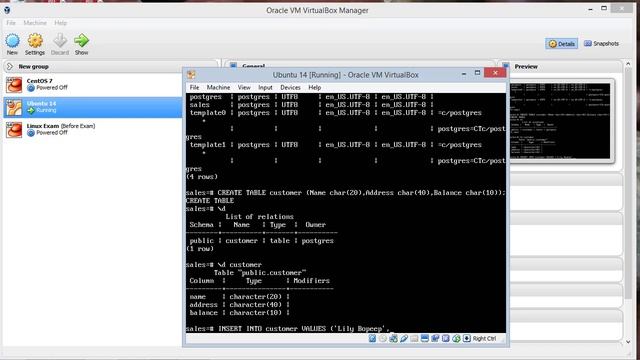The width and height of the screenshot is (640, 360).
Task: Open the Manager Machine menu
Action: pyautogui.click(x=35, y=23)
